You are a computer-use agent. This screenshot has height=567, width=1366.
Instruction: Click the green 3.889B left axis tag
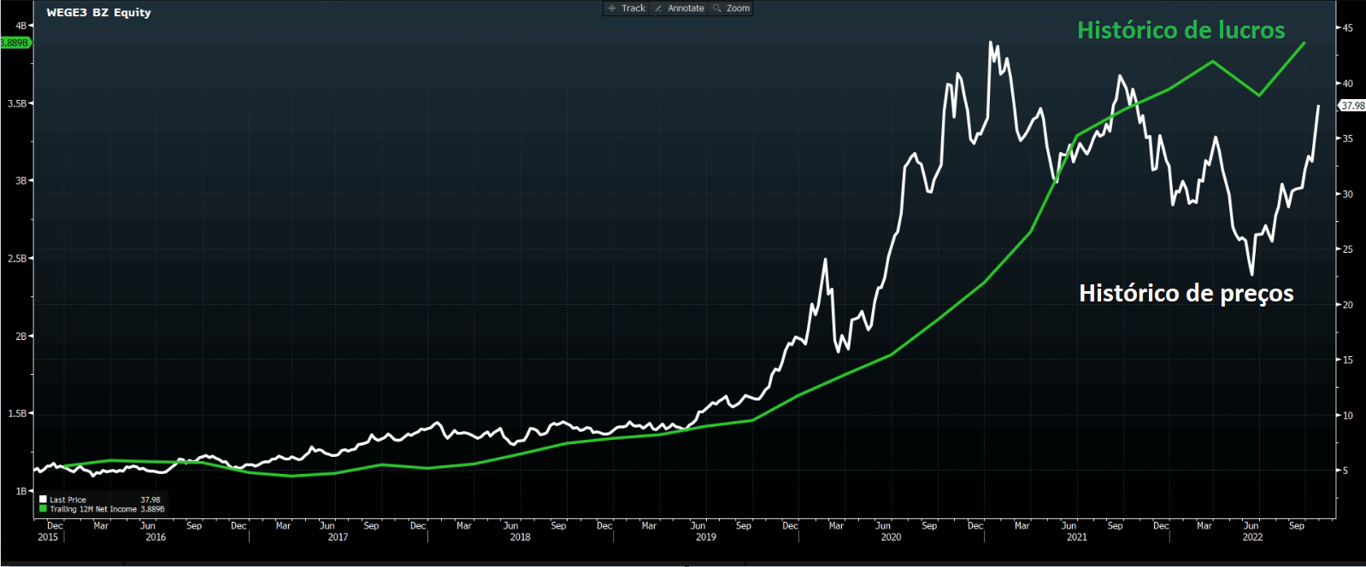(15, 43)
